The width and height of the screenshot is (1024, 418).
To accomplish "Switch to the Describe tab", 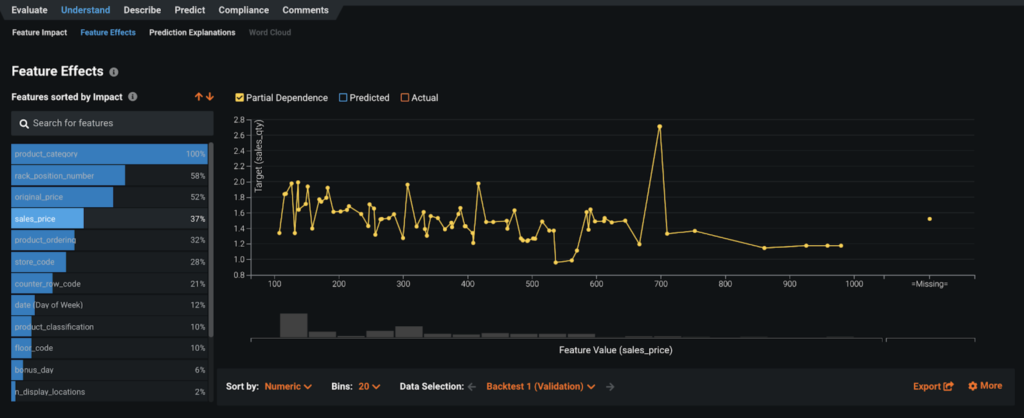I will pyautogui.click(x=142, y=10).
